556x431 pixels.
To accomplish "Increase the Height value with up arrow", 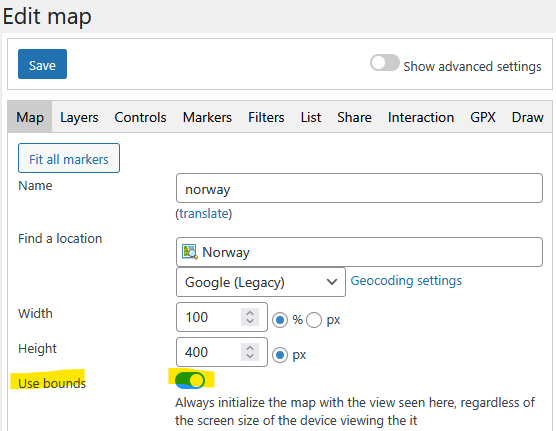I will 250,348.
